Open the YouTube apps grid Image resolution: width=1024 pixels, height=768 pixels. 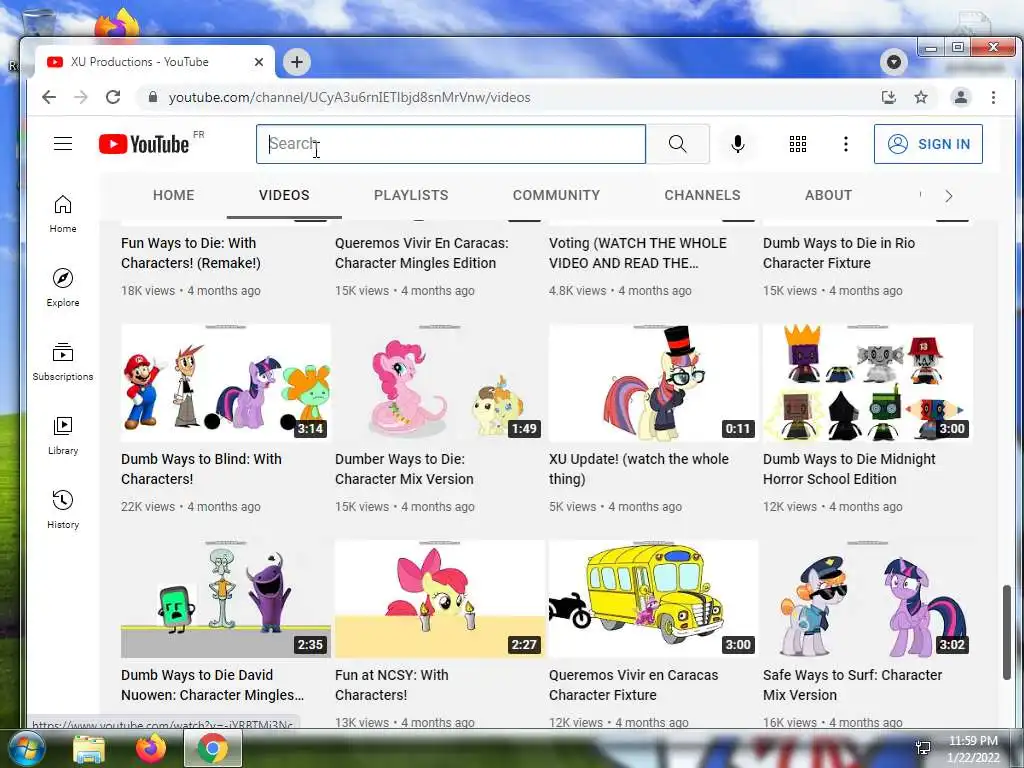pyautogui.click(x=797, y=144)
